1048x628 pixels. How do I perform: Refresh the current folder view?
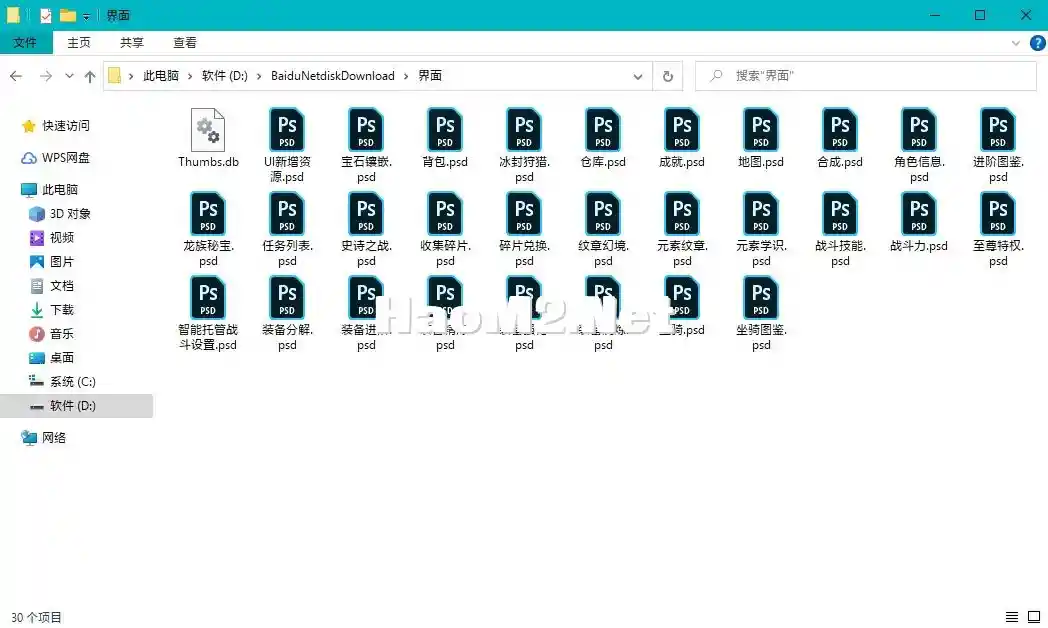click(667, 76)
